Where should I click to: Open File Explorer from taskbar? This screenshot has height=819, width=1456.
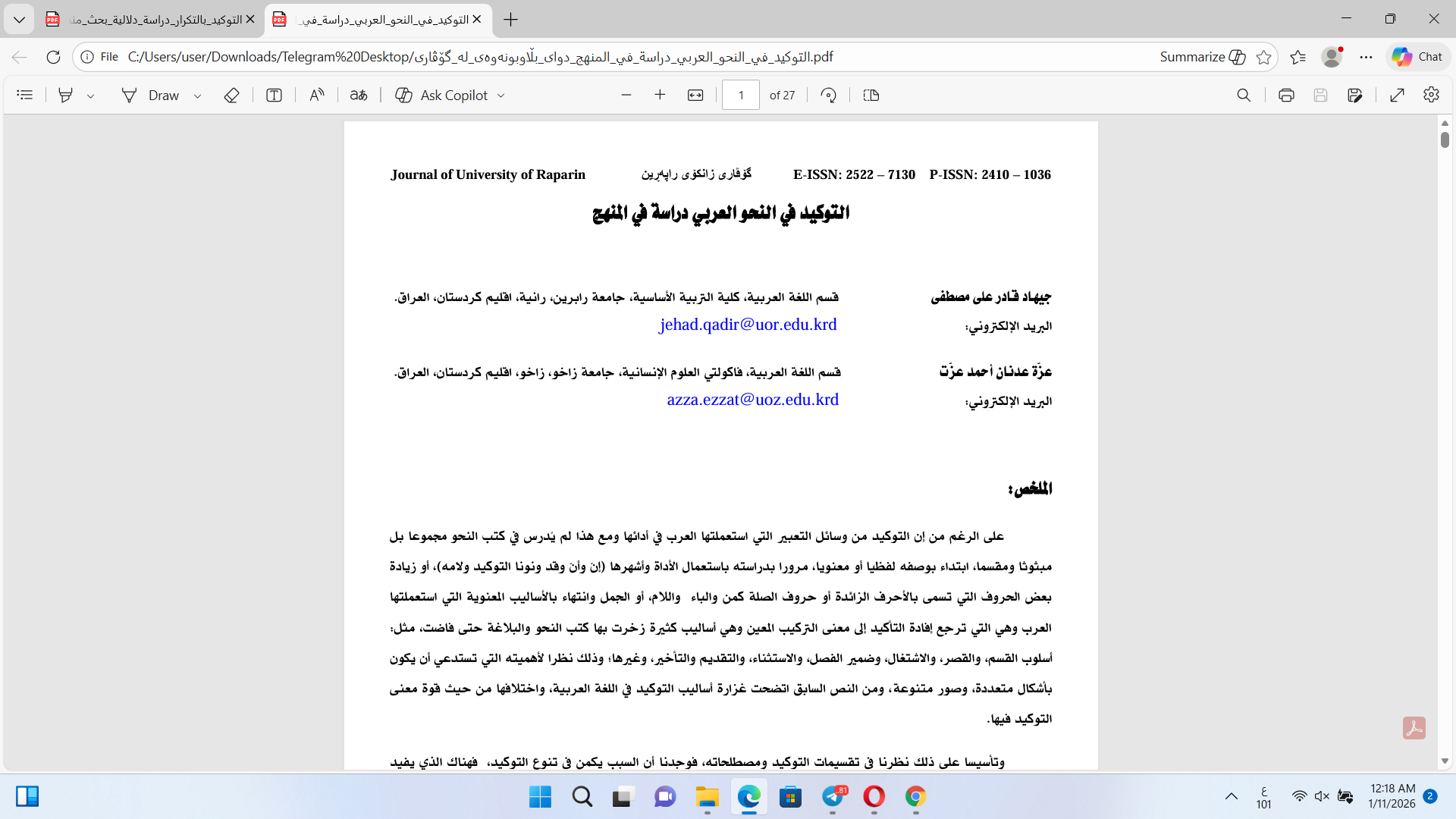707,796
